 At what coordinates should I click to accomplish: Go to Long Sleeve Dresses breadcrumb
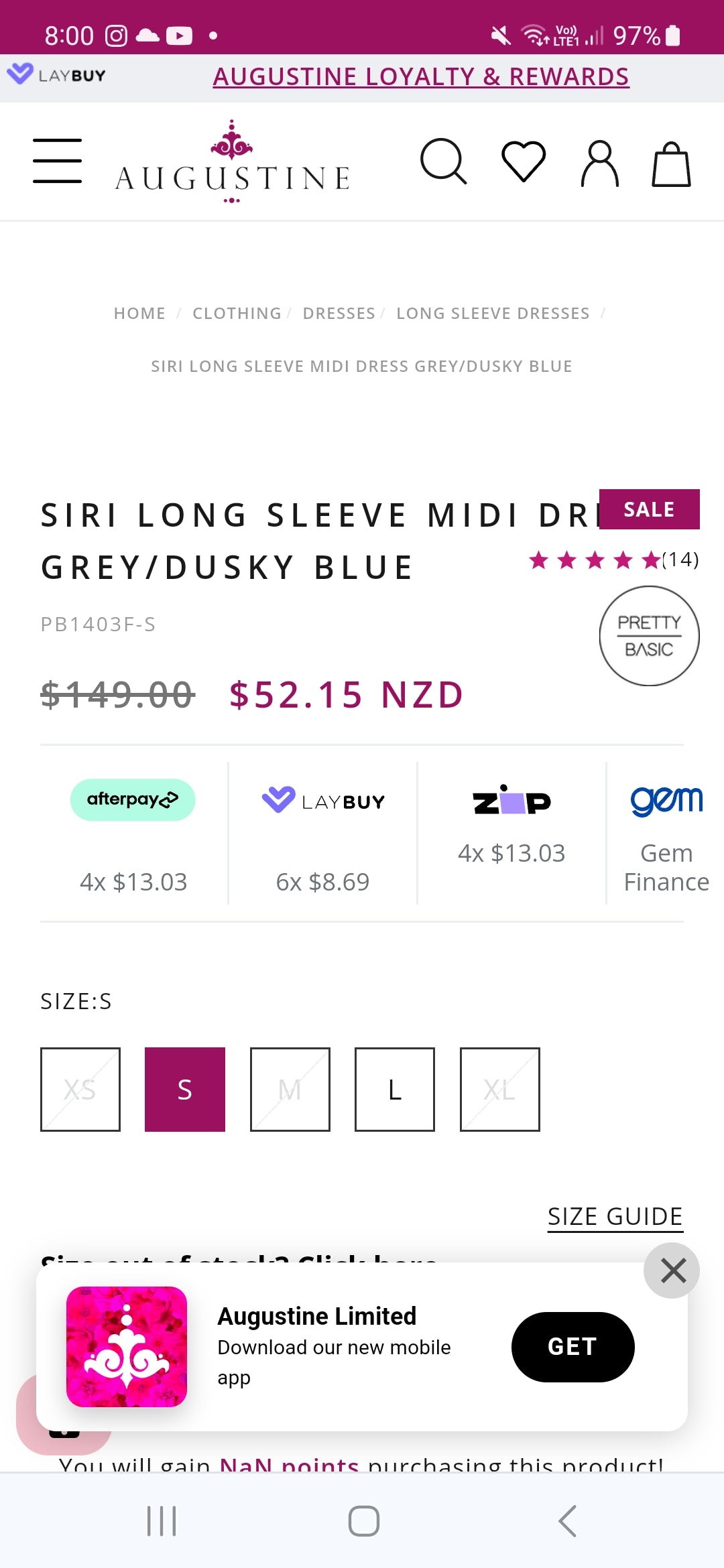pos(493,314)
